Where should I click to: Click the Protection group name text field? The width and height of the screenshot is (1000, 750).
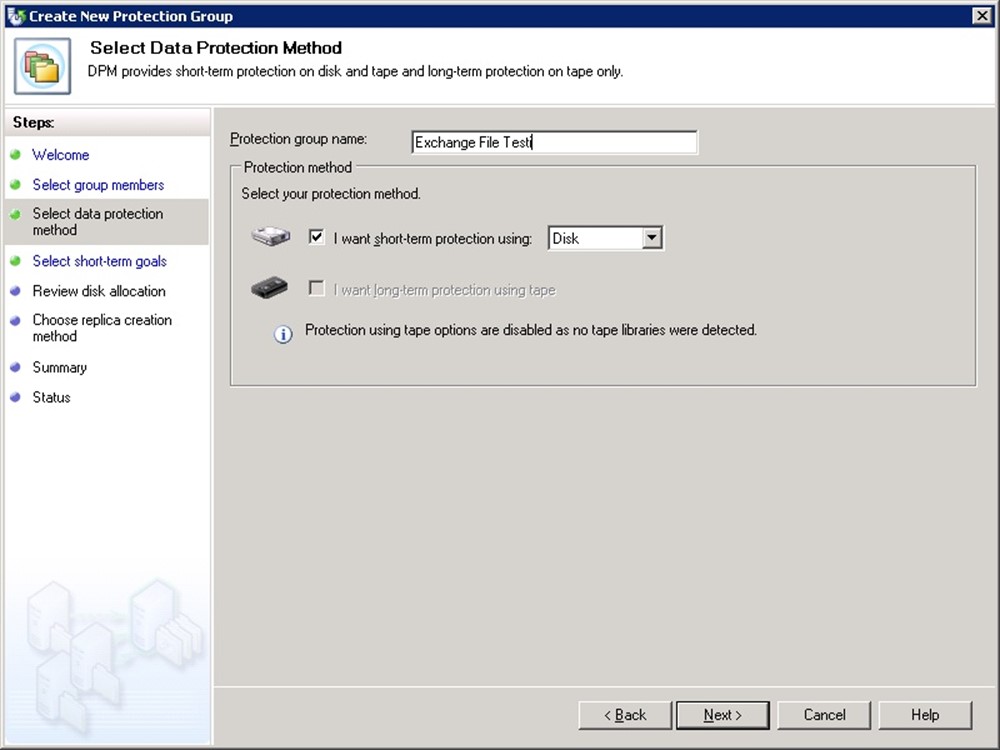tap(554, 143)
